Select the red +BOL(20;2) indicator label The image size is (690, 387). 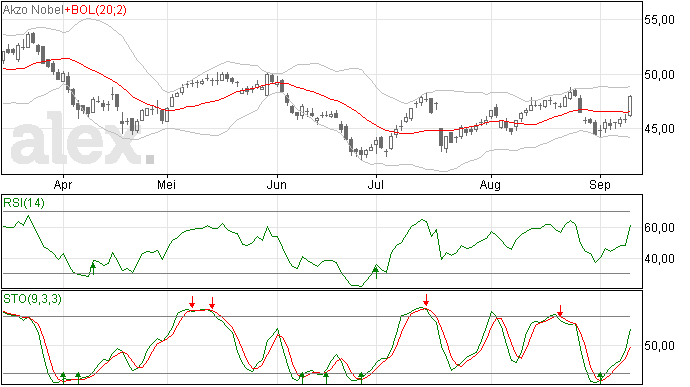coord(96,10)
